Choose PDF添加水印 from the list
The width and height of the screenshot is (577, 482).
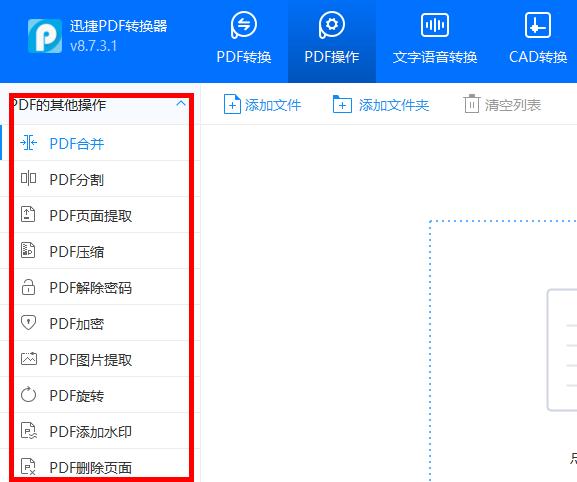(x=91, y=432)
